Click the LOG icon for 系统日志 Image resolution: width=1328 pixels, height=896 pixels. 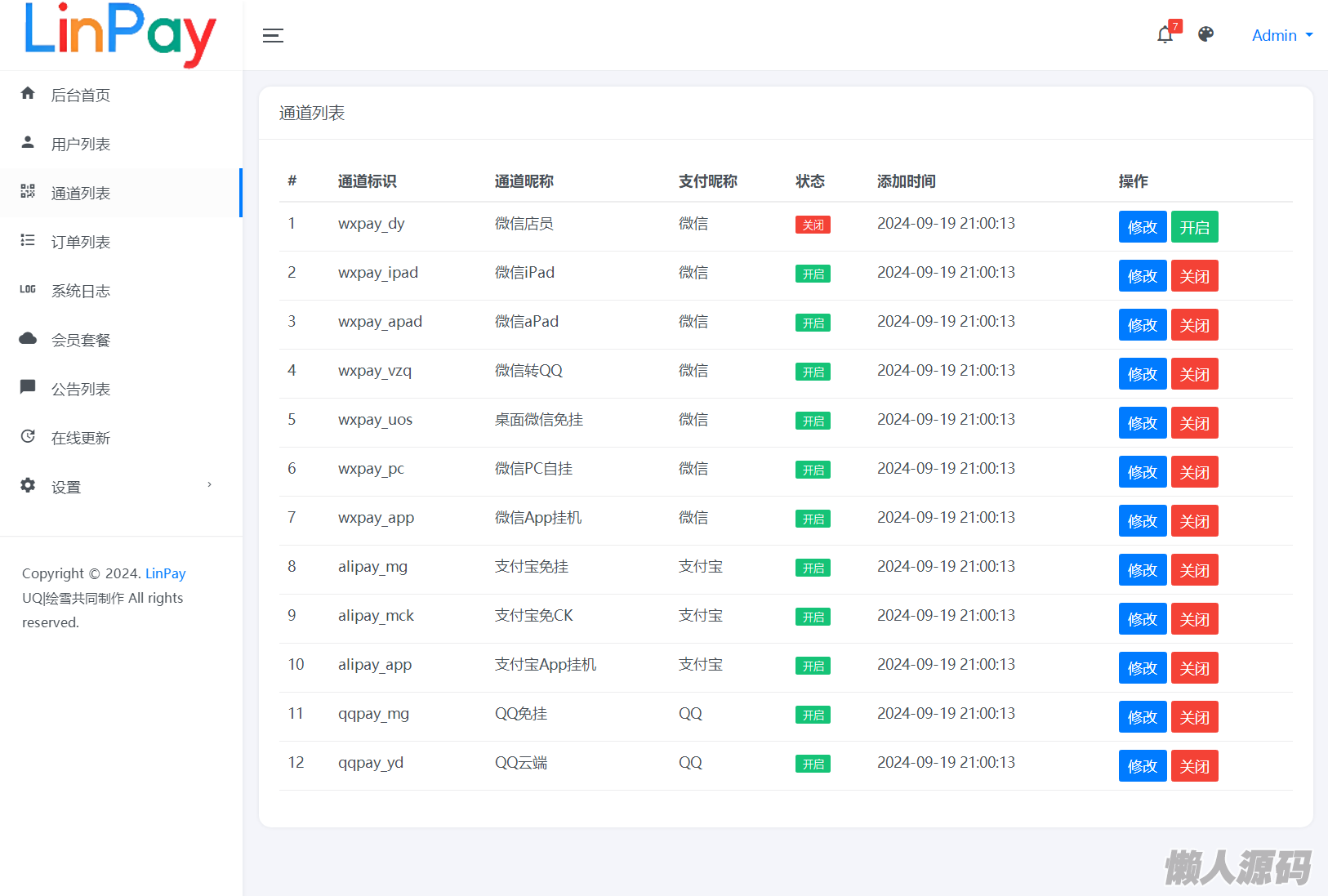(28, 290)
